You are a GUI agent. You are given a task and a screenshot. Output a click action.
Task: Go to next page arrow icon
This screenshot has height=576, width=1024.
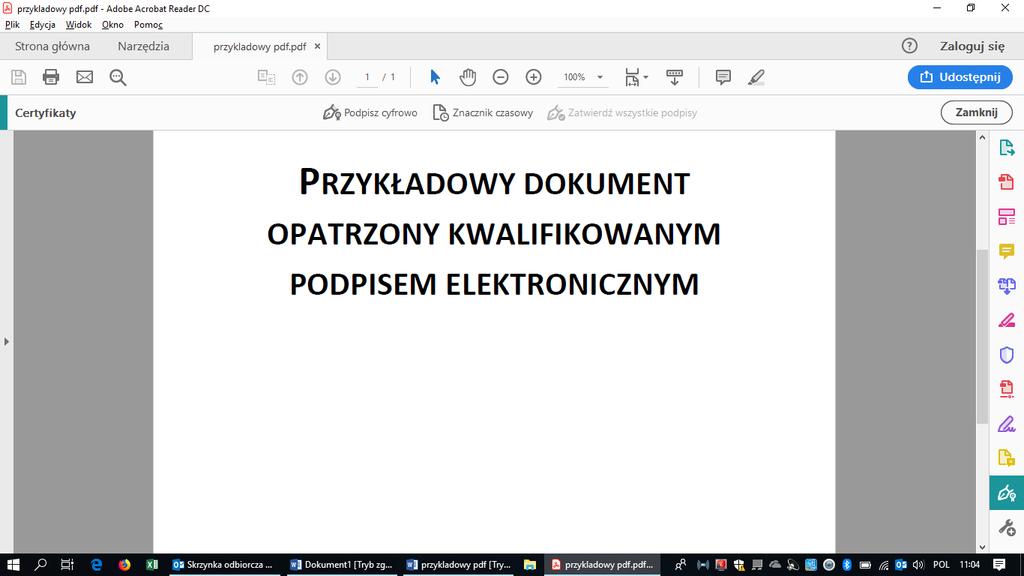coord(333,77)
